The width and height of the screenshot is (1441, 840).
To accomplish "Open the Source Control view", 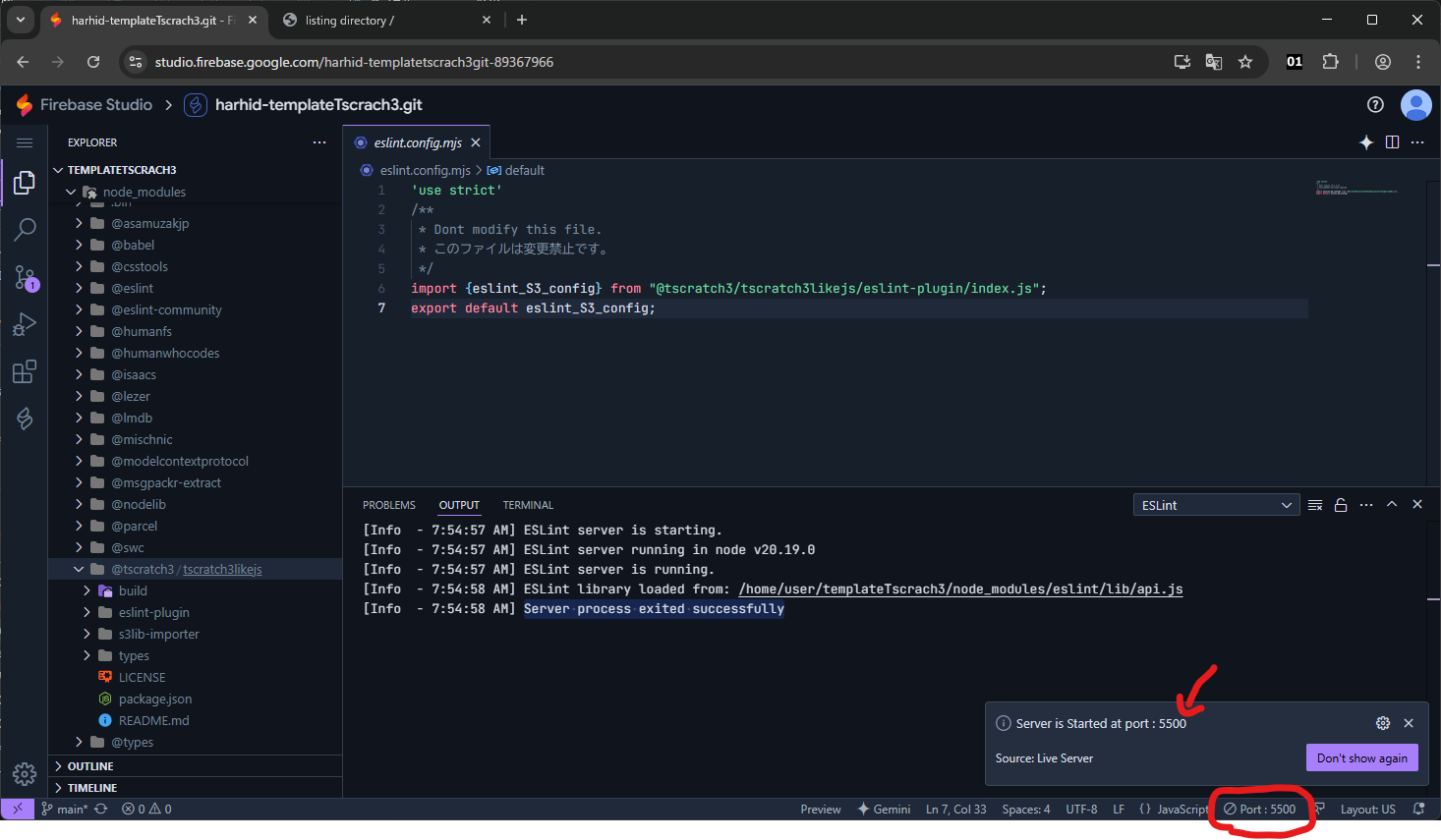I will (25, 278).
